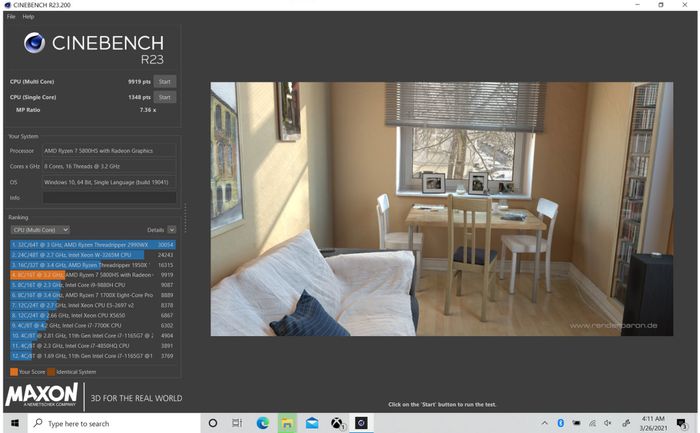Click the Cinebench taskbar icon
The image size is (700, 433).
point(361,423)
